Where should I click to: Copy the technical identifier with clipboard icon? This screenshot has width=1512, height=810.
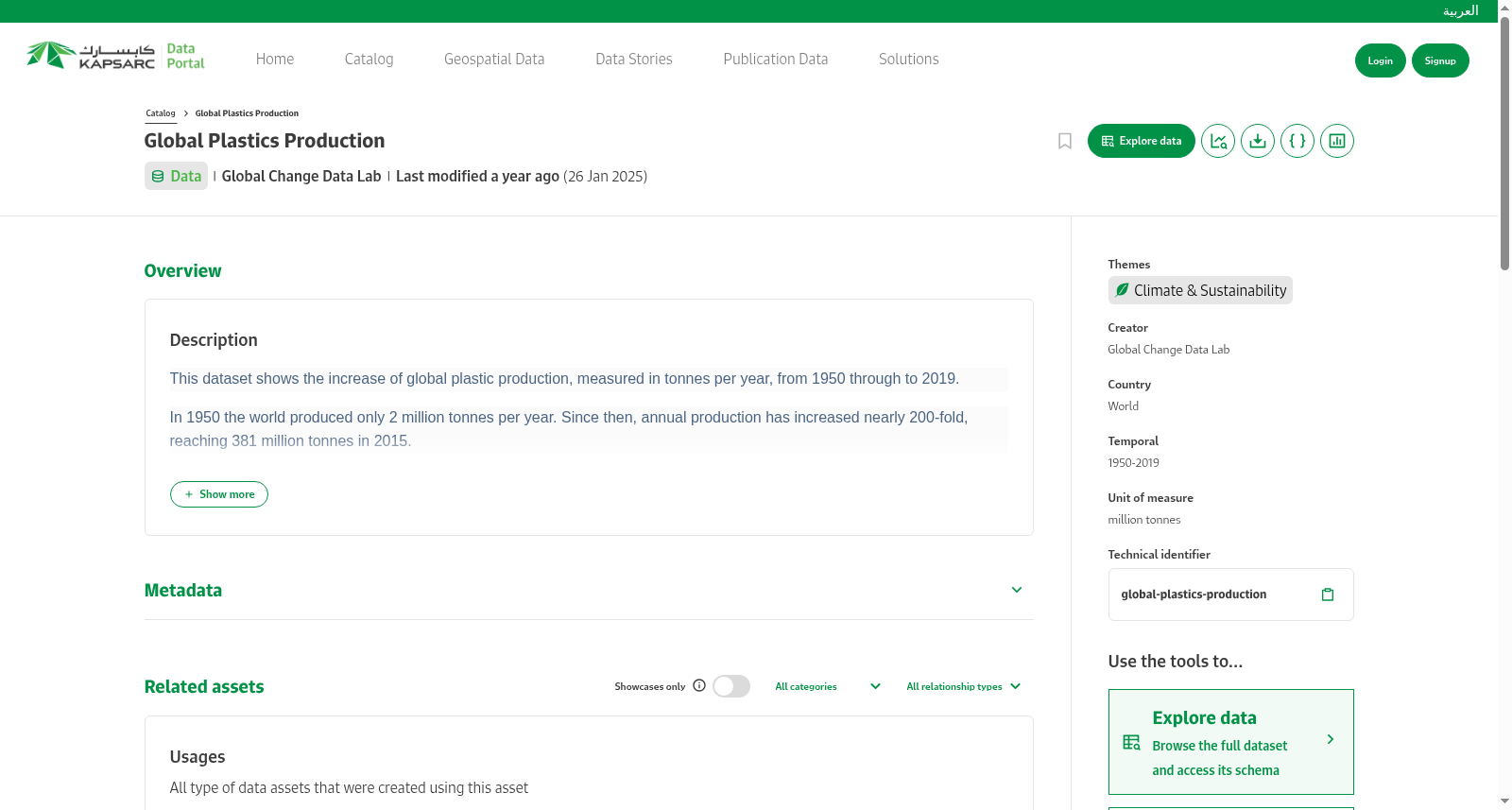click(x=1328, y=595)
